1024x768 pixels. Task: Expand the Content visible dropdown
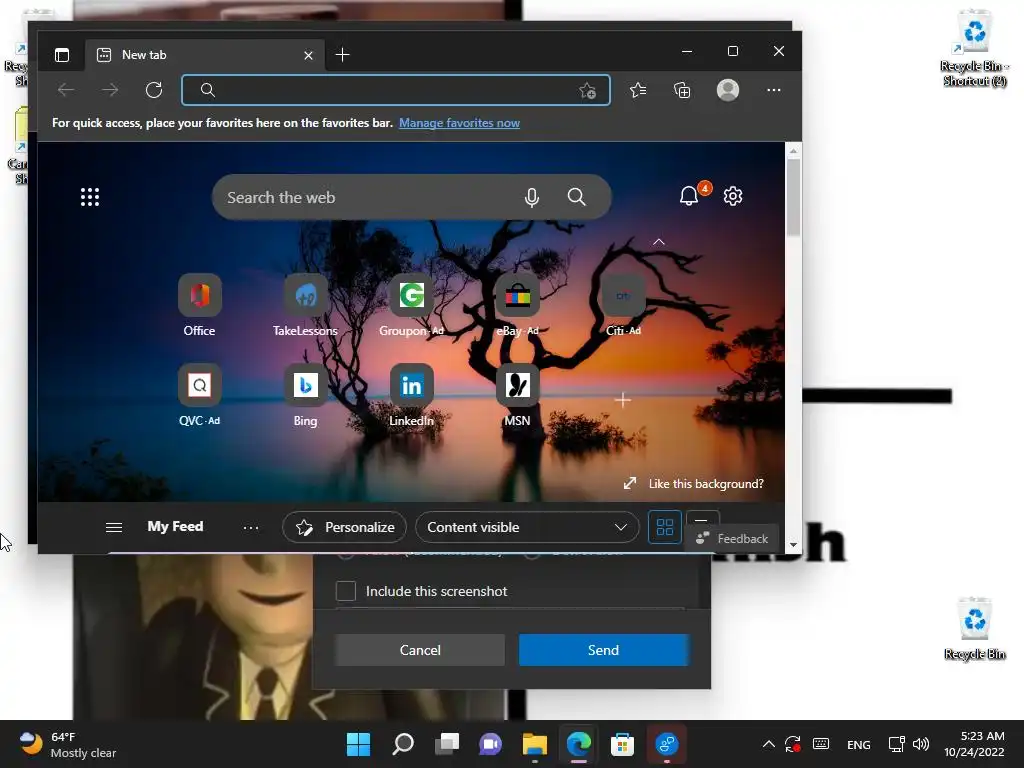click(527, 527)
